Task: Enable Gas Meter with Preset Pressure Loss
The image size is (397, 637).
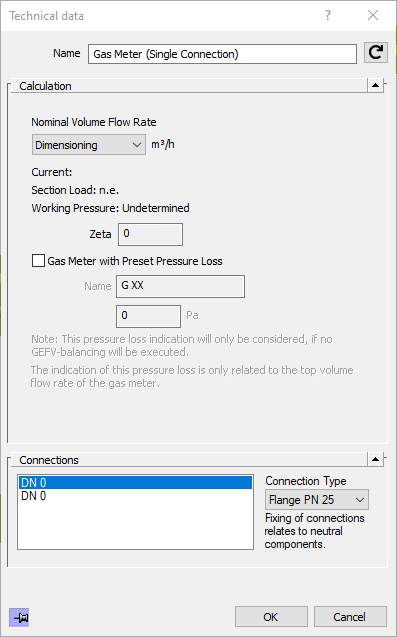Action: pyautogui.click(x=38, y=261)
